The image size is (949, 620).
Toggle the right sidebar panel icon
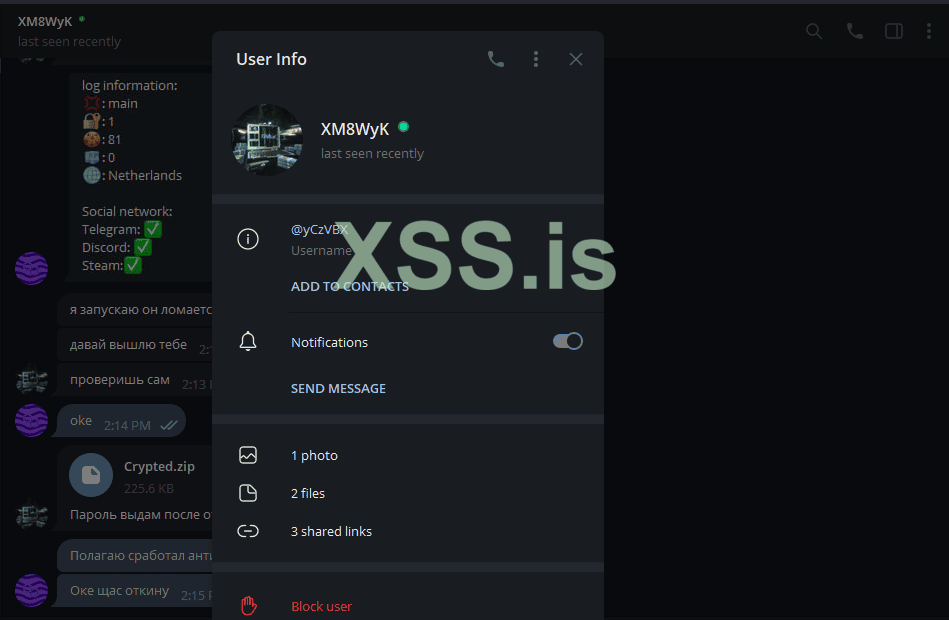click(x=894, y=31)
